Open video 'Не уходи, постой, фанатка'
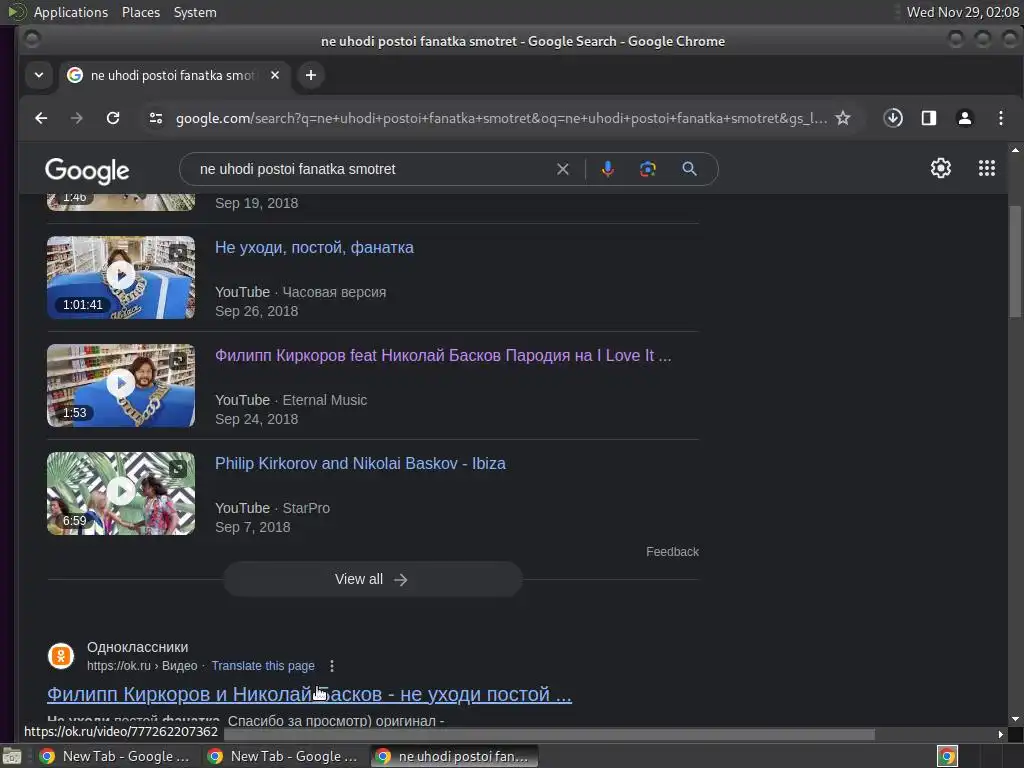Screen dimensions: 1024x768 coord(314,248)
